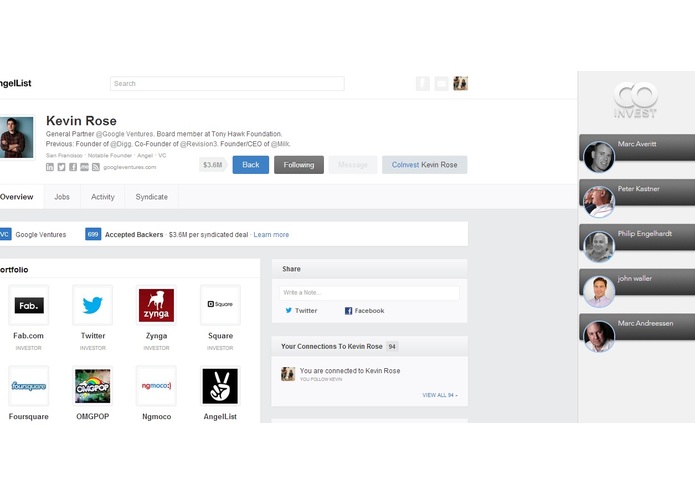695x494 pixels.
Task: Click the 94 connections count badge
Action: click(392, 346)
